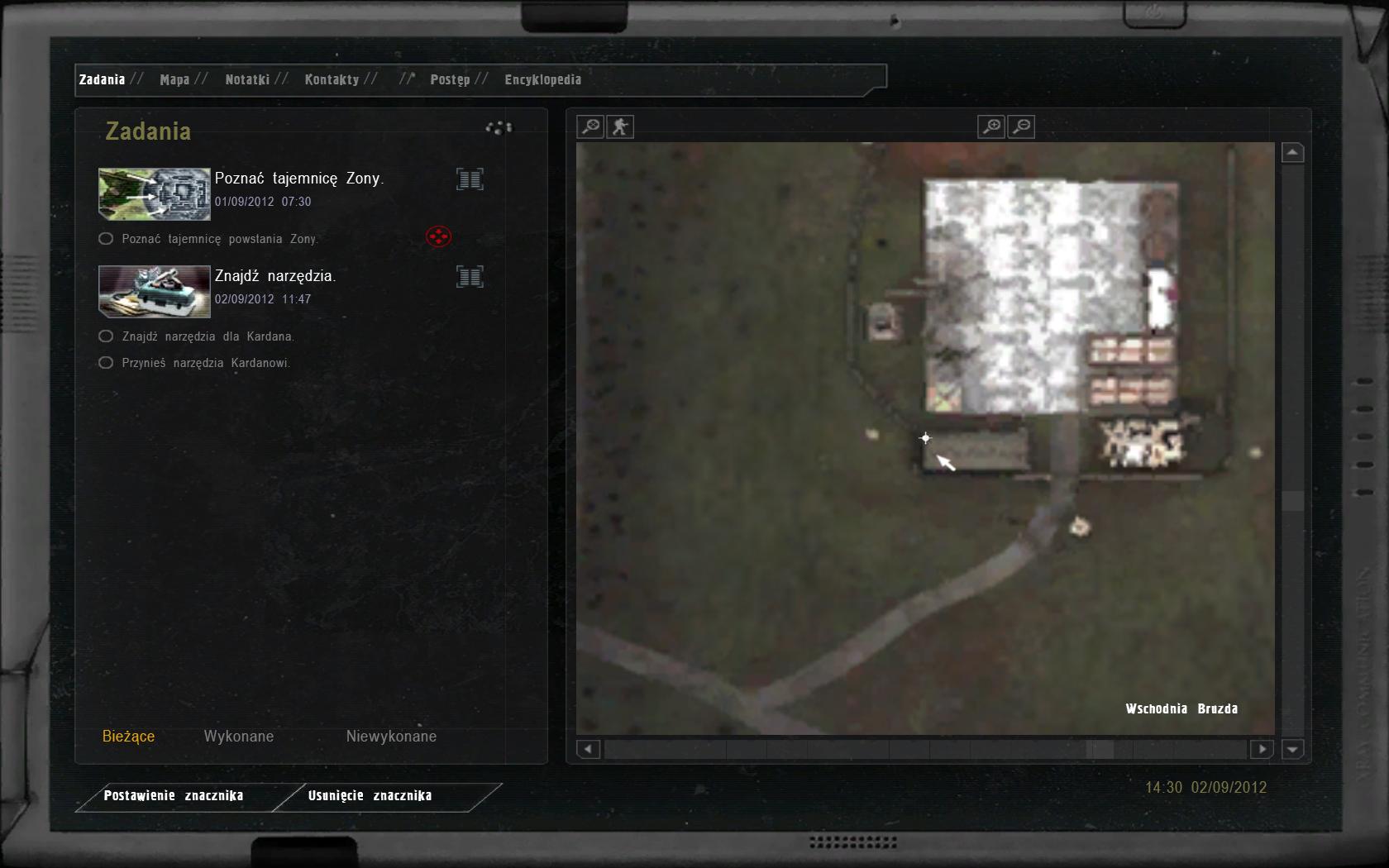Open the Notatki tab
The height and width of the screenshot is (868, 1389).
(x=247, y=79)
